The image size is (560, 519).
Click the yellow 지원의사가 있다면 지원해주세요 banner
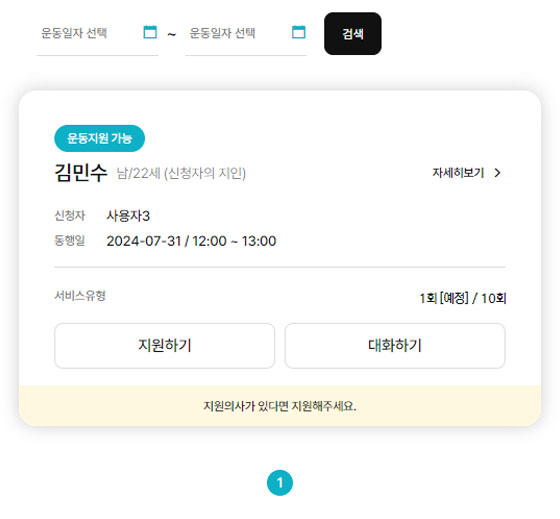[x=280, y=406]
